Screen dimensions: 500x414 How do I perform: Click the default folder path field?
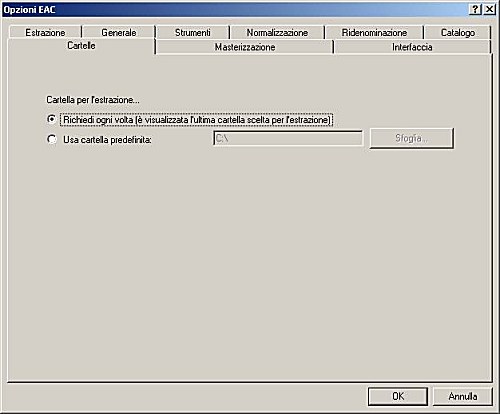click(288, 138)
